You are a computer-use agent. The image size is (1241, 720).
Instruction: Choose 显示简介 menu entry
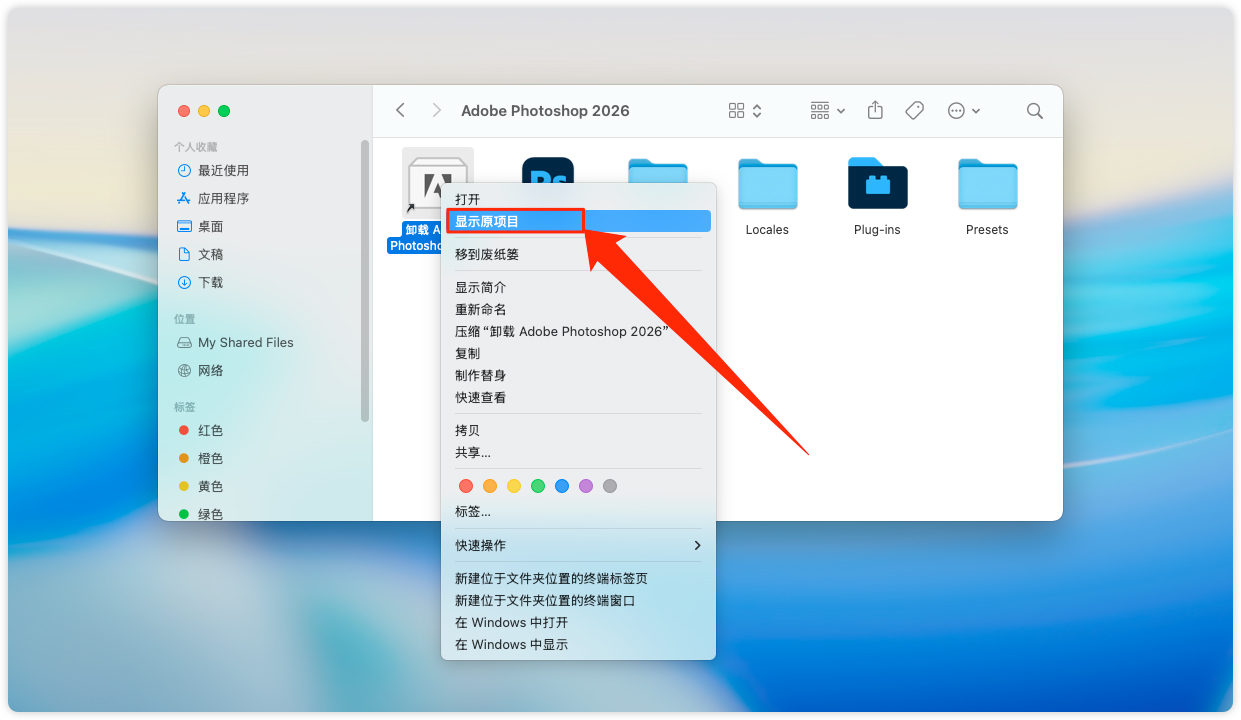(x=481, y=287)
